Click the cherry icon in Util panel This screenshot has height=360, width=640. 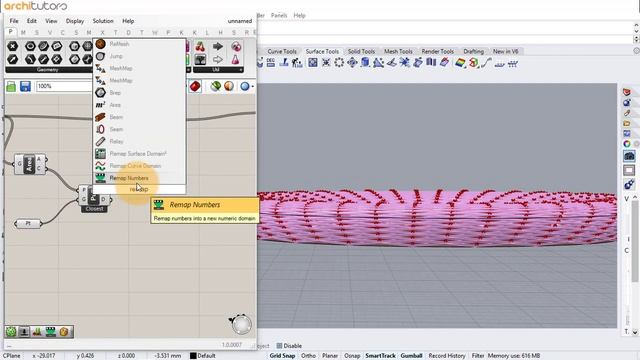(x=200, y=47)
